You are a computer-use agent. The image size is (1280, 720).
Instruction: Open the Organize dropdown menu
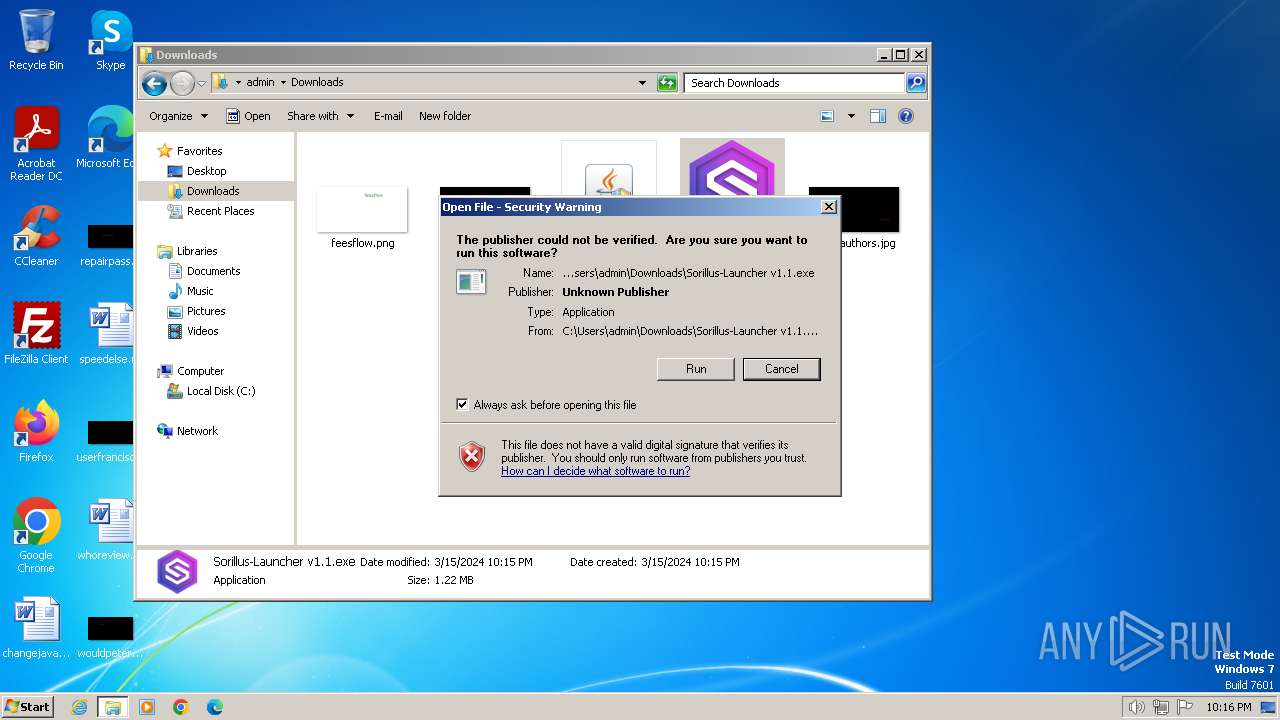[x=179, y=116]
